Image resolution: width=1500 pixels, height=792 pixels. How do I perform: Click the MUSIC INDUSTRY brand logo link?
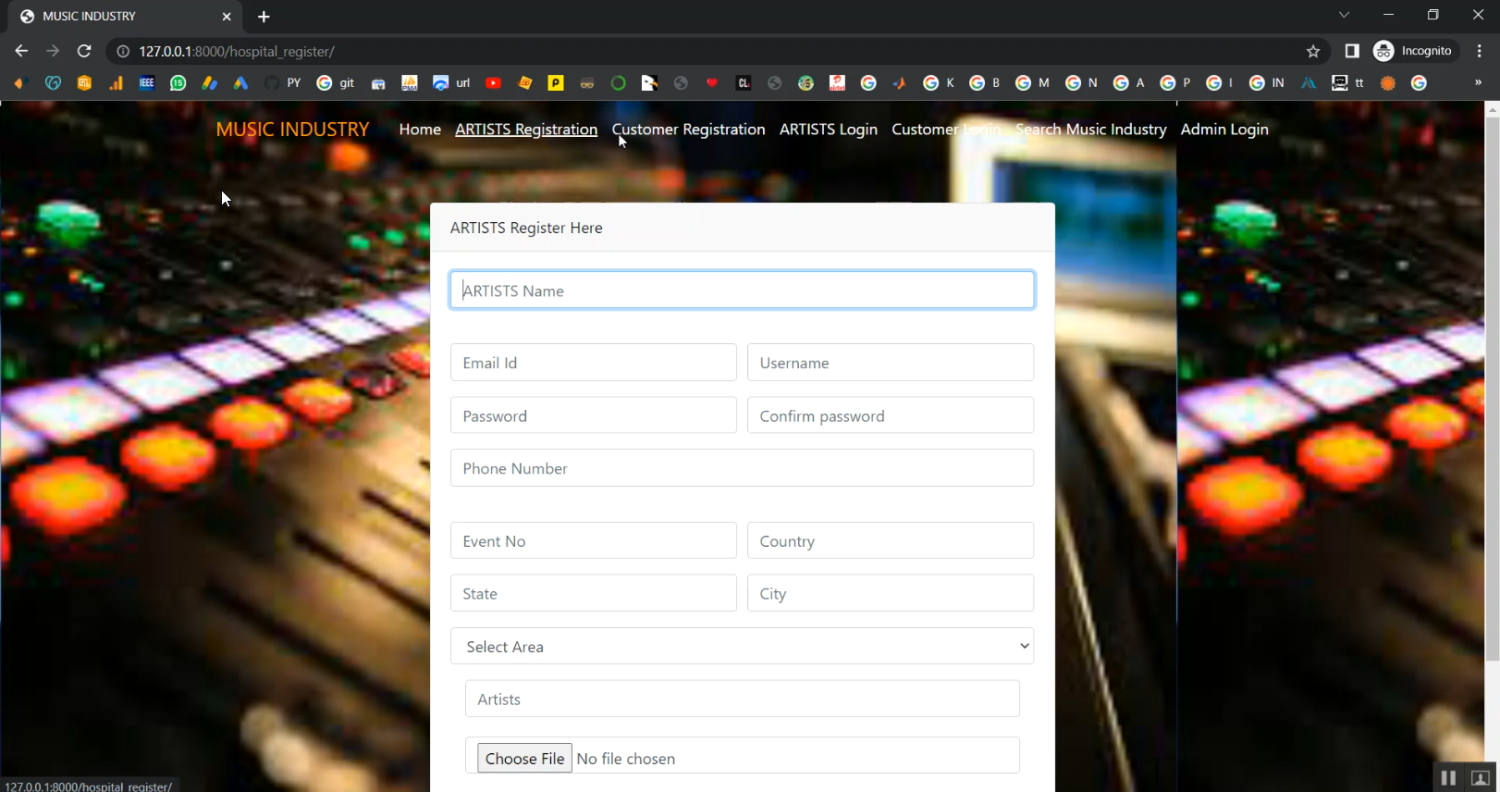pyautogui.click(x=292, y=129)
